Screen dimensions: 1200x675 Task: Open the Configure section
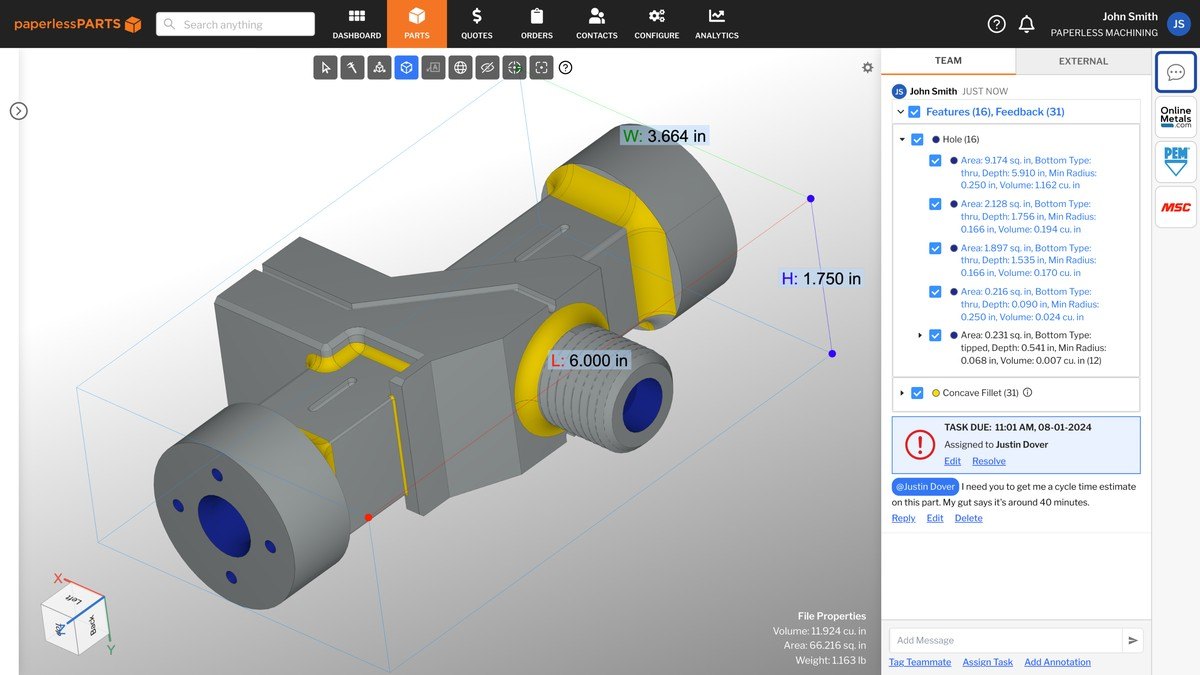click(x=657, y=24)
